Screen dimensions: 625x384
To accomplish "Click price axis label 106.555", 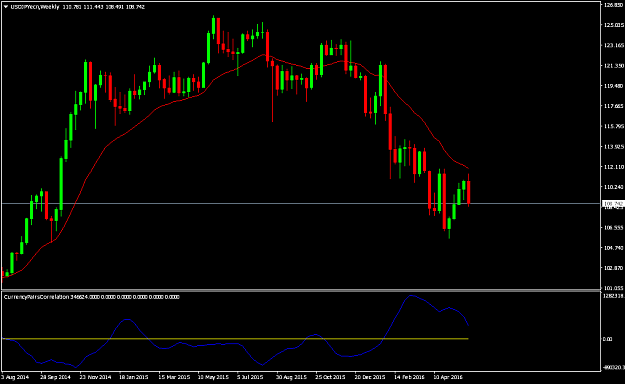I will [614, 228].
